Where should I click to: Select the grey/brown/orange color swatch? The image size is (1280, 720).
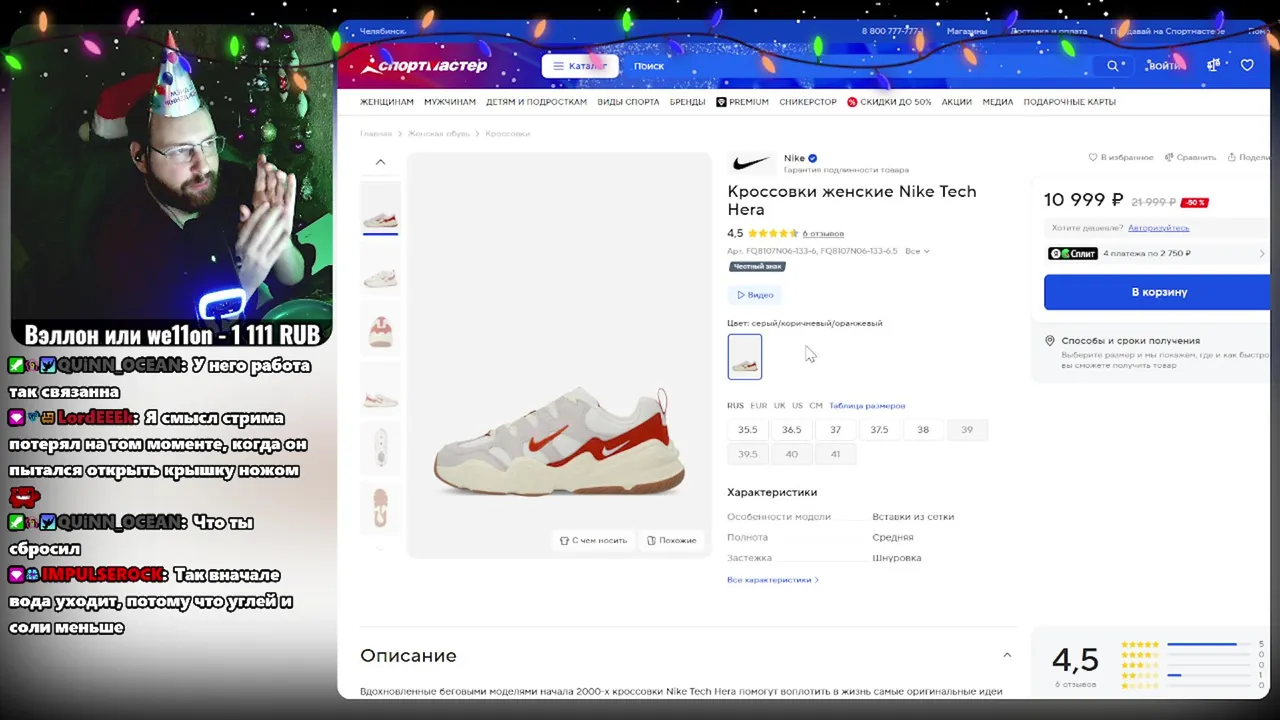pyautogui.click(x=745, y=357)
